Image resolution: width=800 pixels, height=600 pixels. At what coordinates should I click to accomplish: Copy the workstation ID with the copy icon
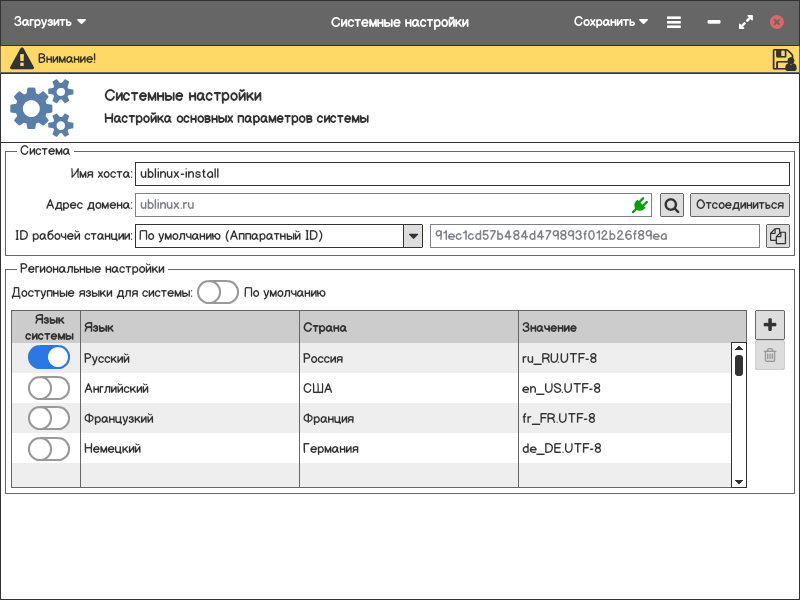tap(777, 236)
